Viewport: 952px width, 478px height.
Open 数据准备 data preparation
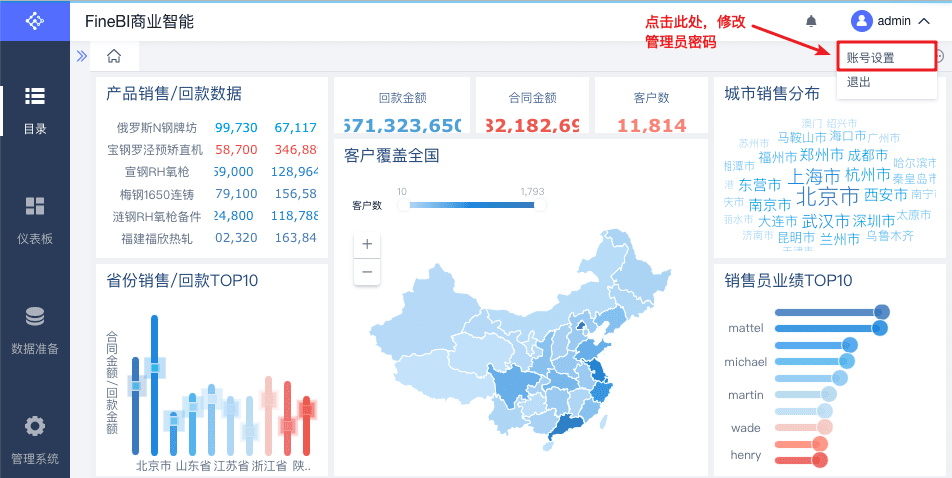coord(35,331)
